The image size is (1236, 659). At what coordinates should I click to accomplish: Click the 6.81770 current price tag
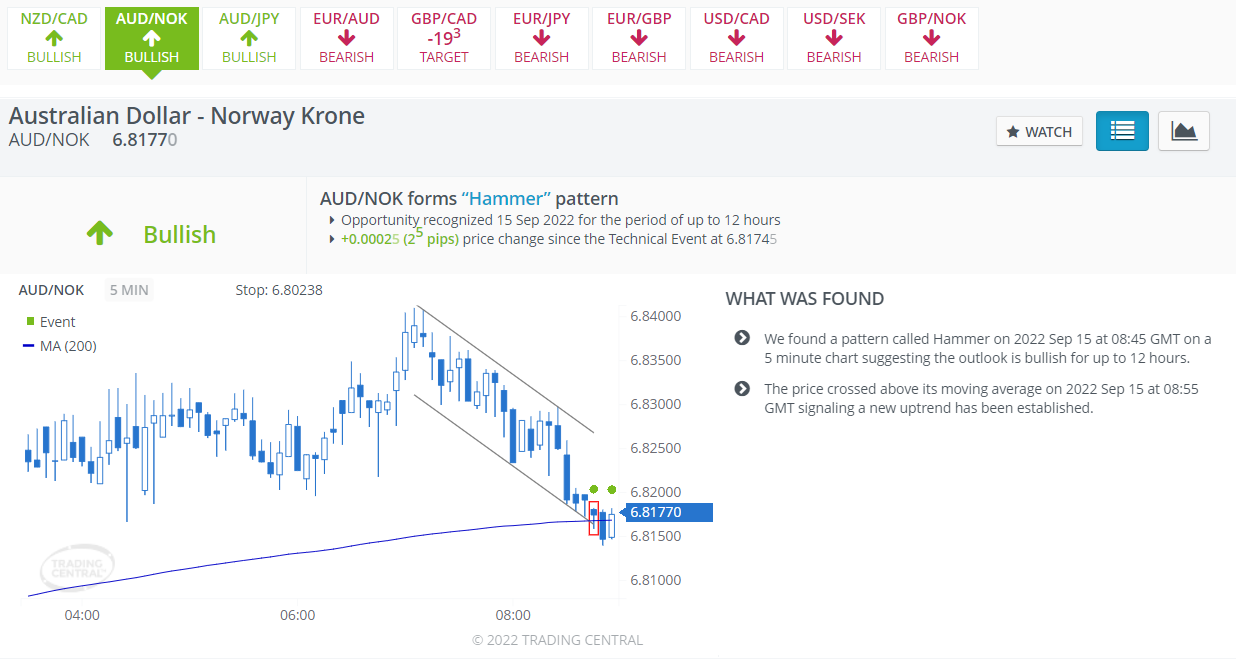668,512
